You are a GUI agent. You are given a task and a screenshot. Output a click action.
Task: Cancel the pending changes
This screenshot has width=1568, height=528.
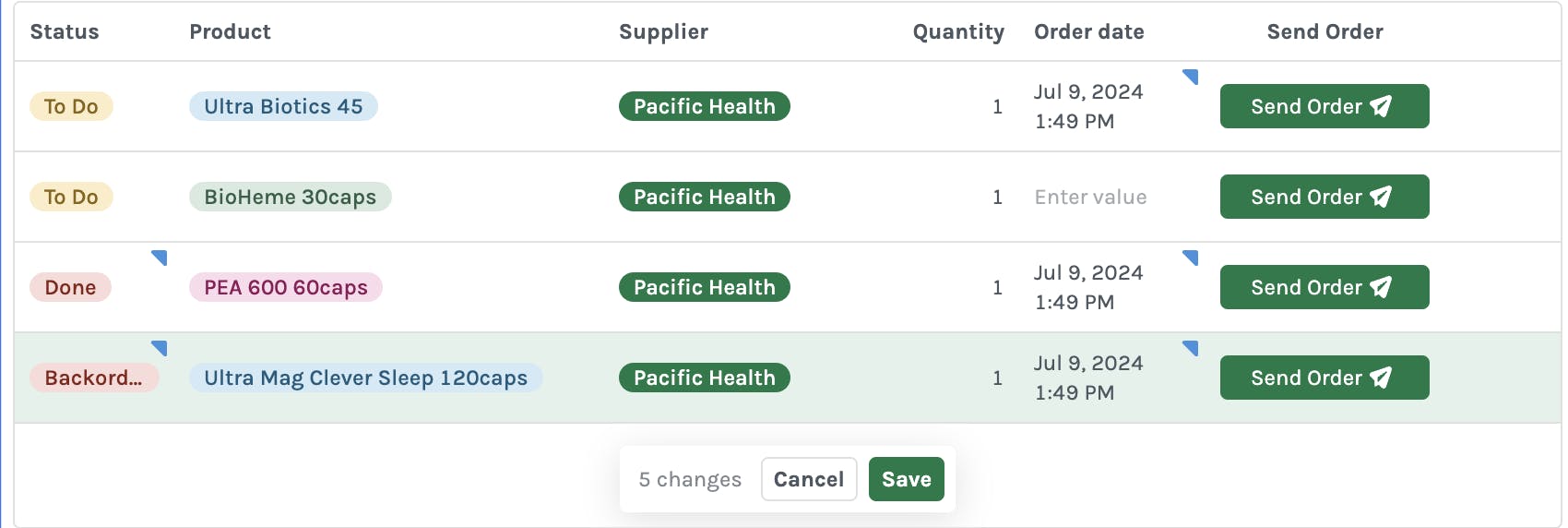(808, 479)
